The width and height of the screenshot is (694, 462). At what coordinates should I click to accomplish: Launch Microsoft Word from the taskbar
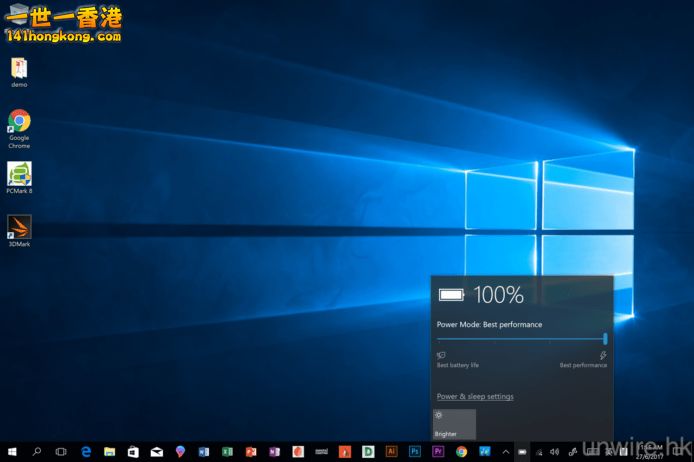click(x=204, y=452)
